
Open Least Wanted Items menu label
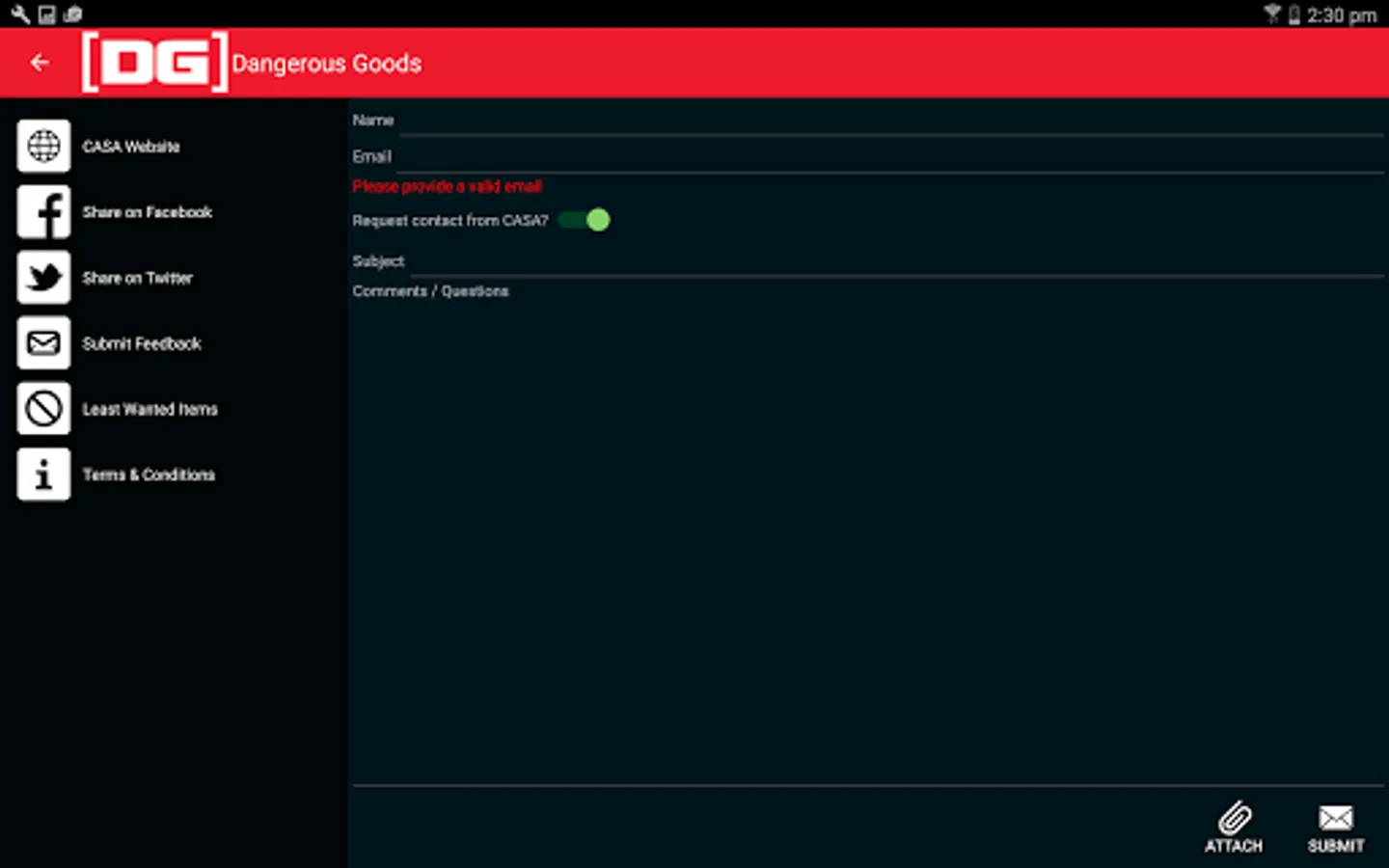(150, 409)
